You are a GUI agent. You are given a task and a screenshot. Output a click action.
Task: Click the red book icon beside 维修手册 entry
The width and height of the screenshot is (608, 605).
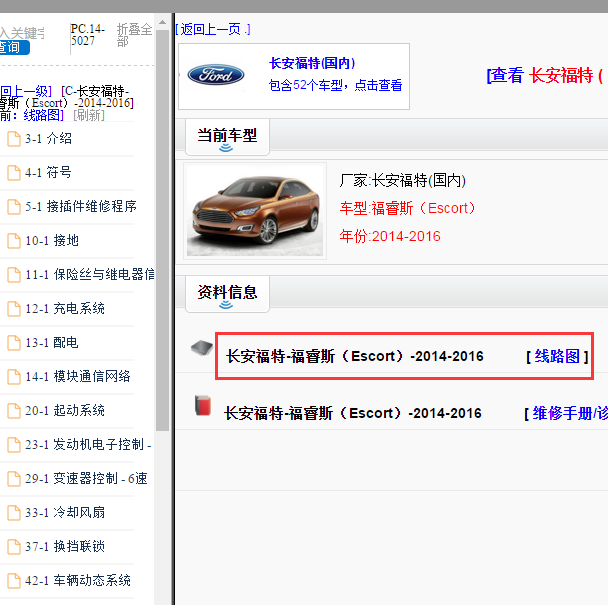(203, 405)
